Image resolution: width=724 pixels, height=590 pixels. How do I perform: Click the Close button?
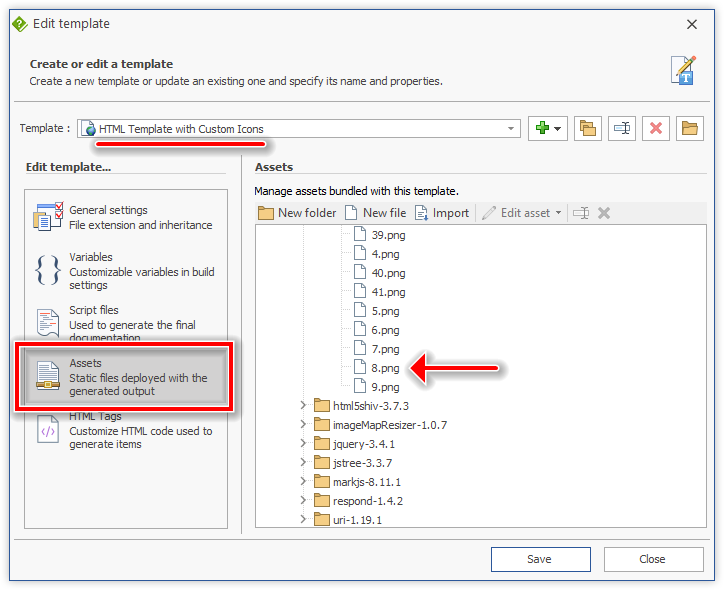[x=653, y=559]
